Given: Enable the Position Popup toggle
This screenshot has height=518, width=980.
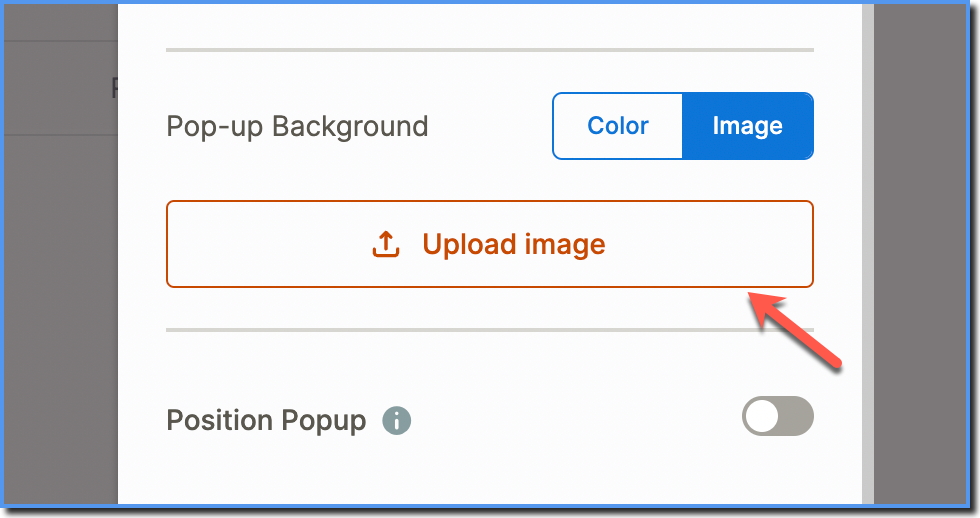Looking at the screenshot, I should pyautogui.click(x=778, y=416).
